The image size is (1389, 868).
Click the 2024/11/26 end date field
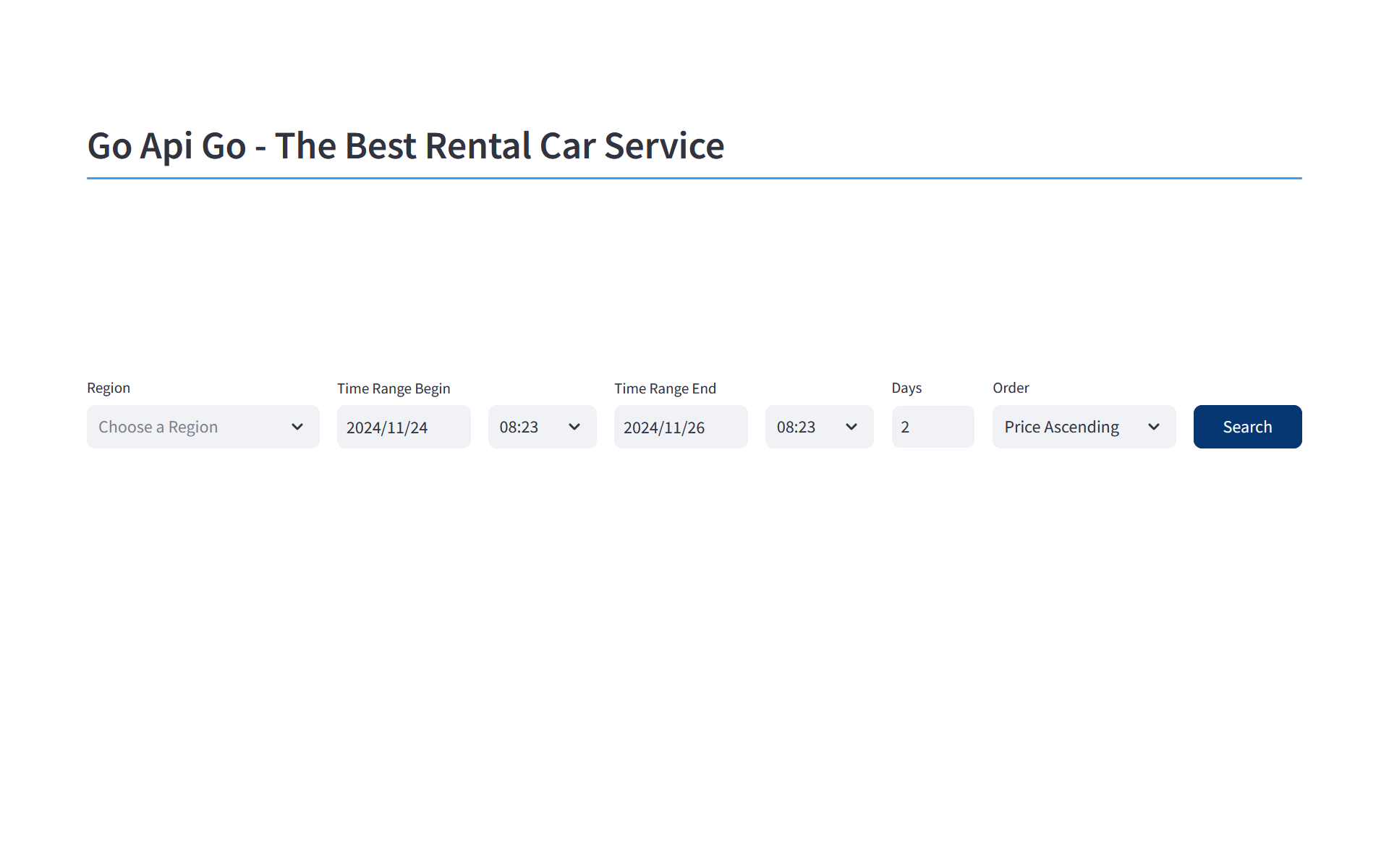click(x=680, y=427)
